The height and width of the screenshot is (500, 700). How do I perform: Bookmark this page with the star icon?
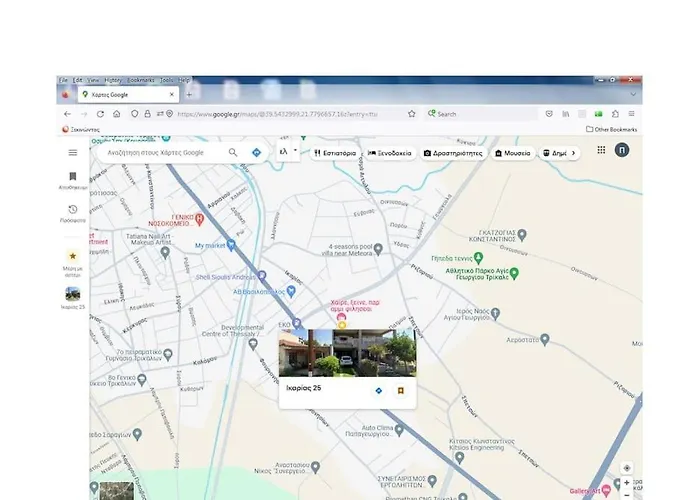coord(410,114)
